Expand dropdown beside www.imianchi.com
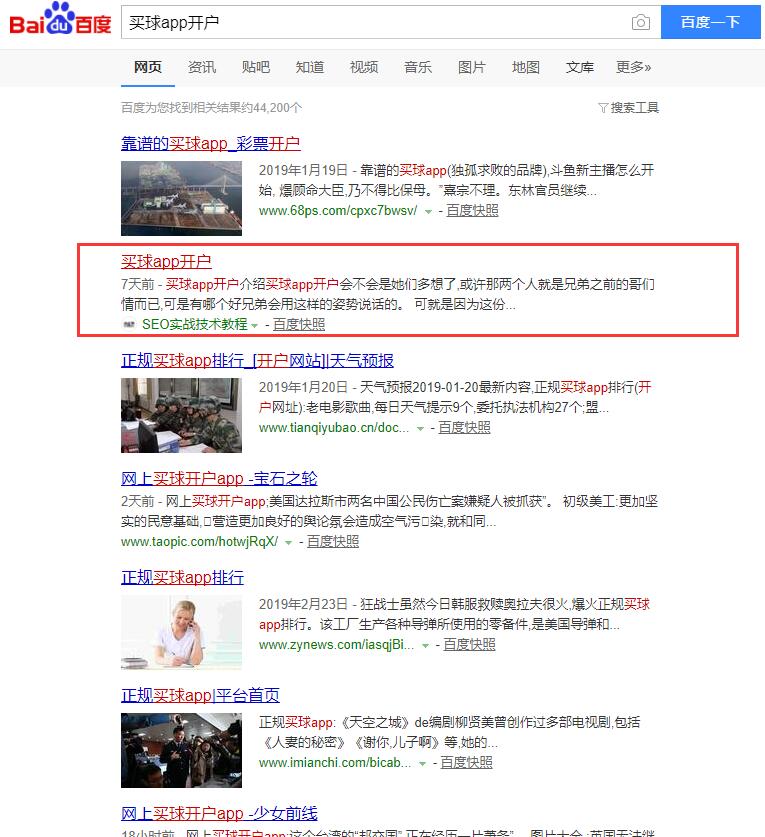765x837 pixels. pos(422,764)
